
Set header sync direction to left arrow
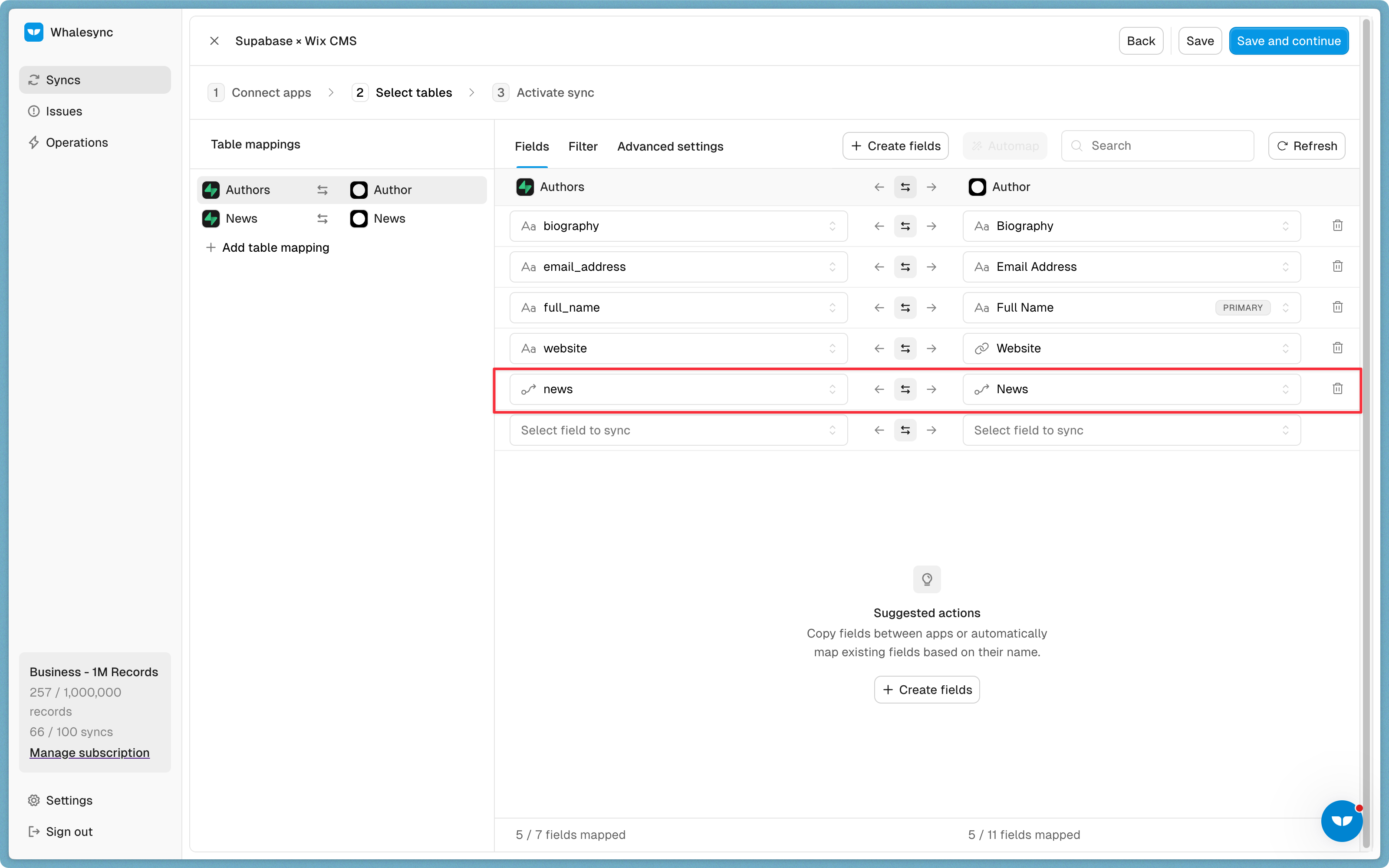click(879, 187)
